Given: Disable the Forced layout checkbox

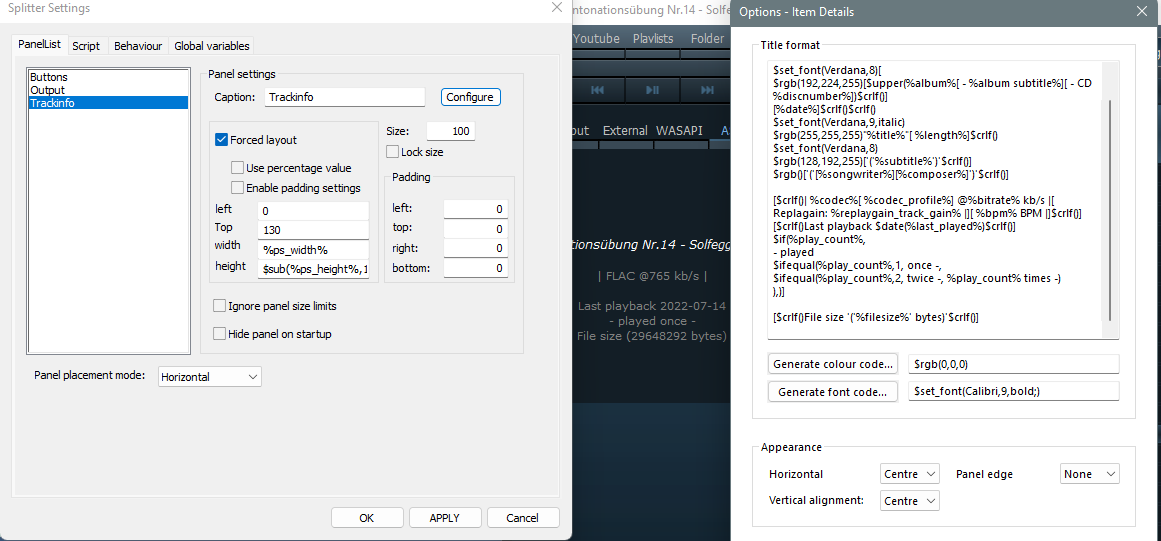Looking at the screenshot, I should [x=222, y=140].
